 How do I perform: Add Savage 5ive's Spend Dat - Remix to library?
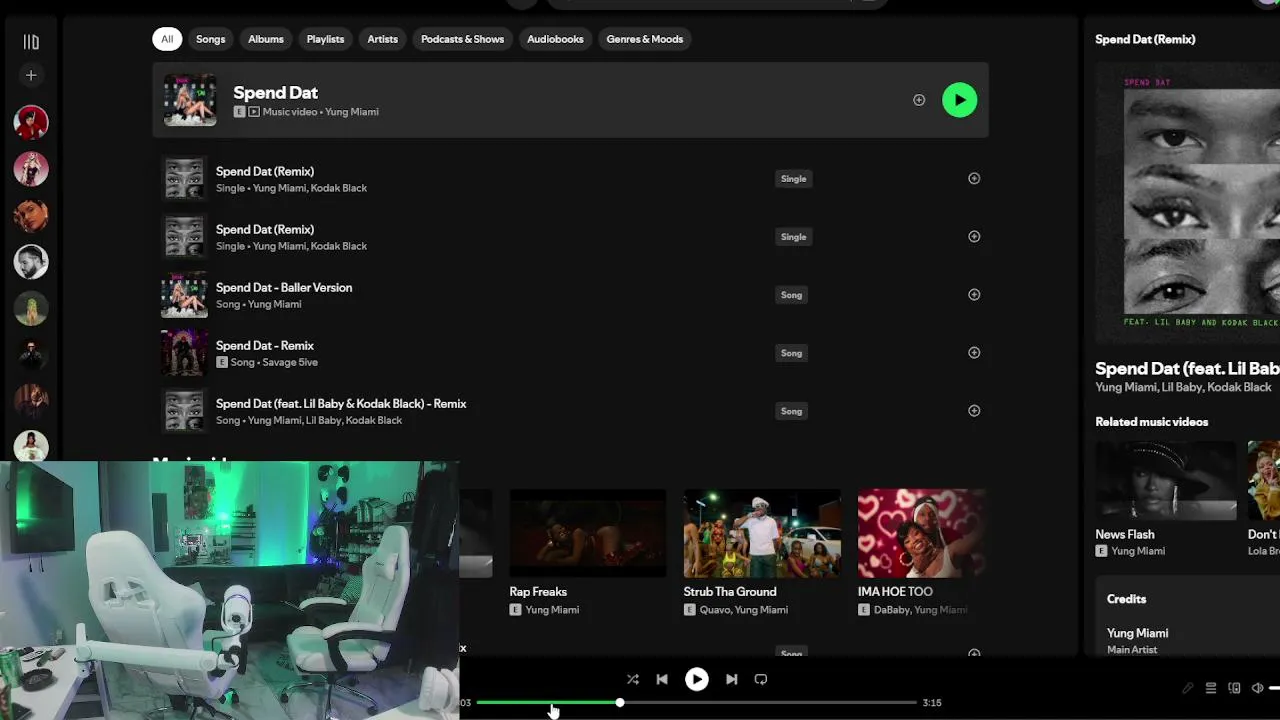tap(974, 353)
